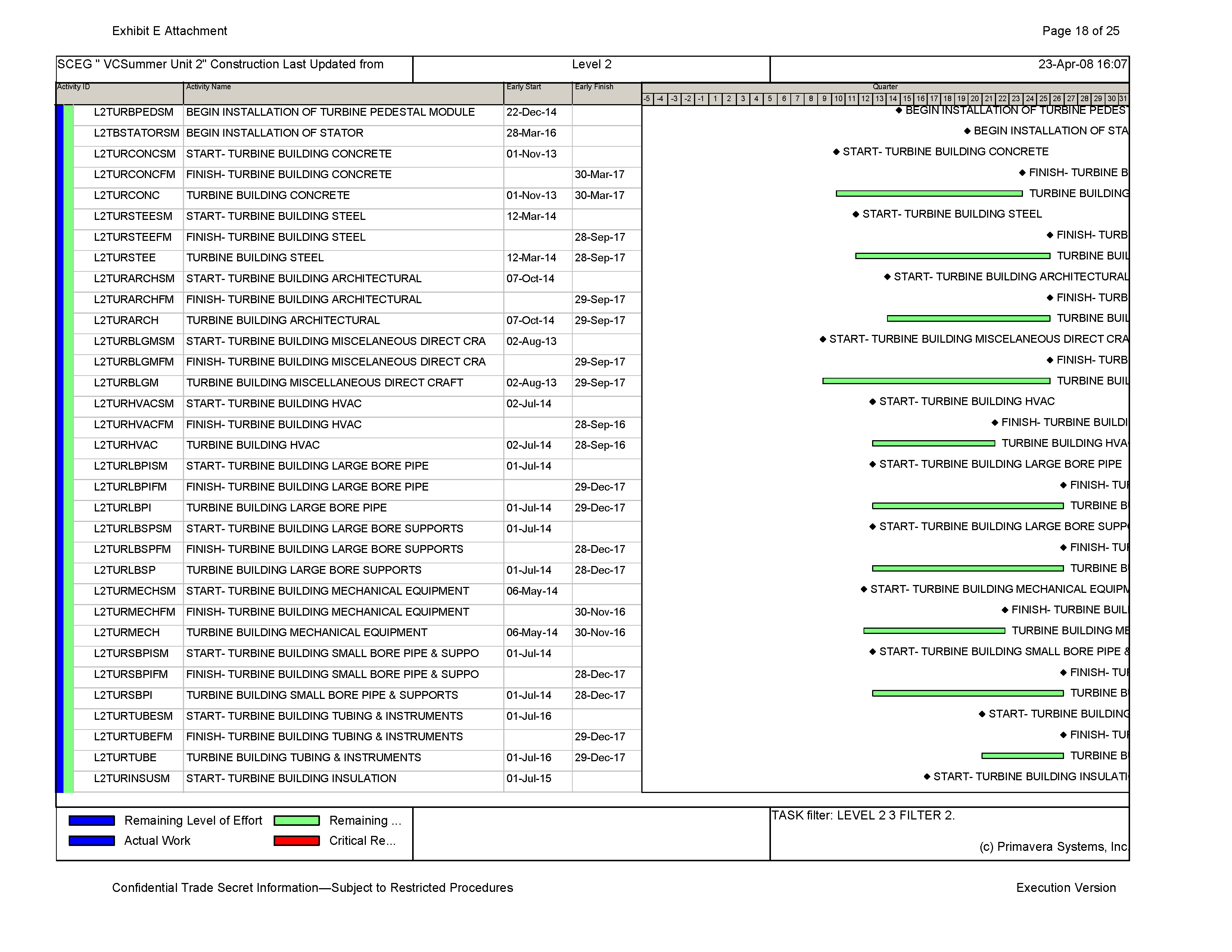Screen dimensions: 1232x952
Task: Click START- TURBINE BUILDING CONCRETE milestone diamond
Action: 837,152
